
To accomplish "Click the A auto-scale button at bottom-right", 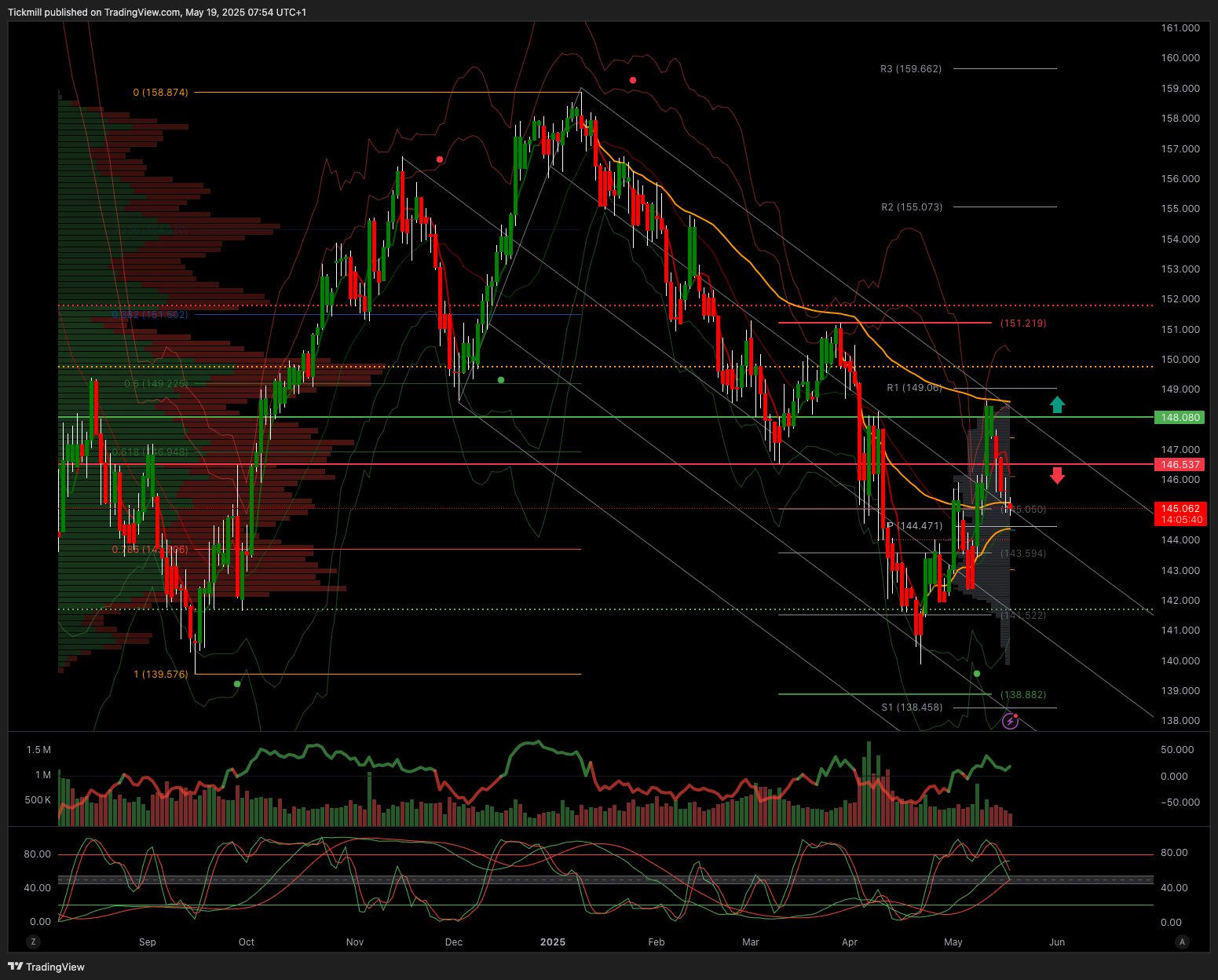I will [1182, 942].
